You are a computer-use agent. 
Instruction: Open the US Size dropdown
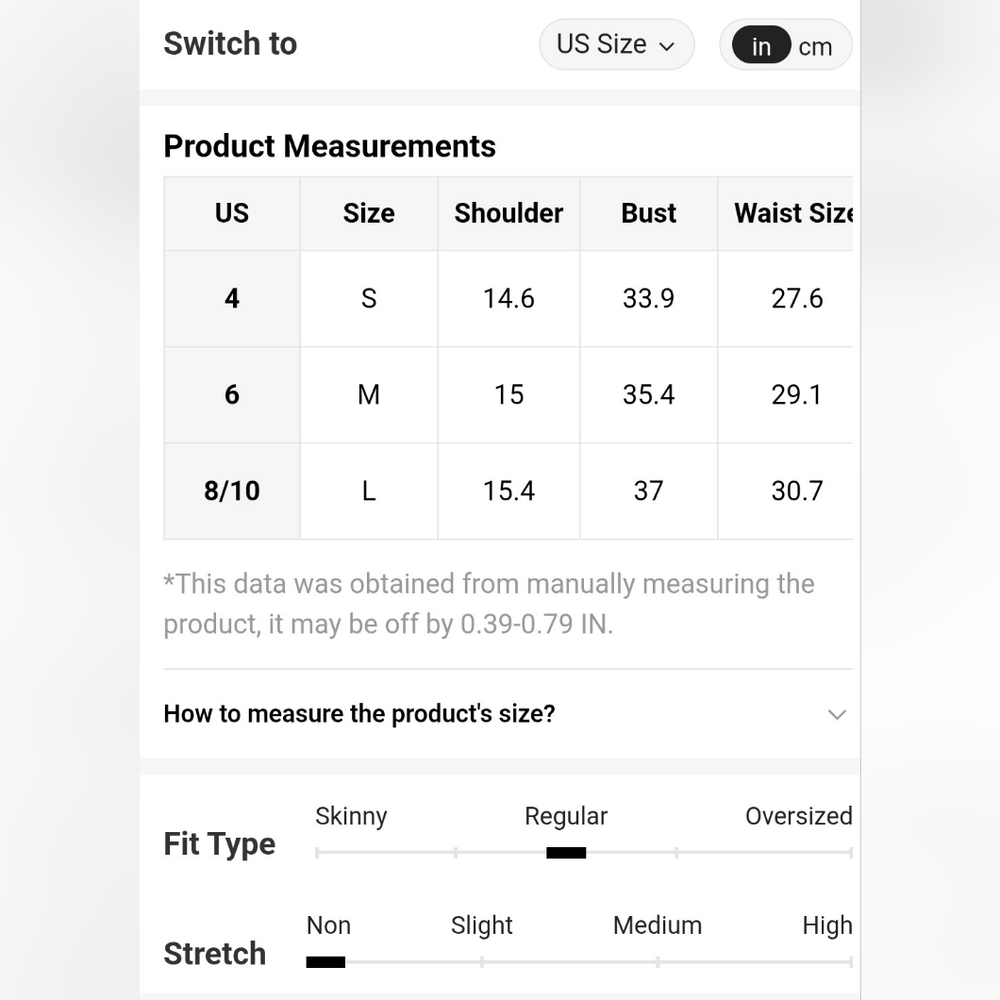pos(616,45)
